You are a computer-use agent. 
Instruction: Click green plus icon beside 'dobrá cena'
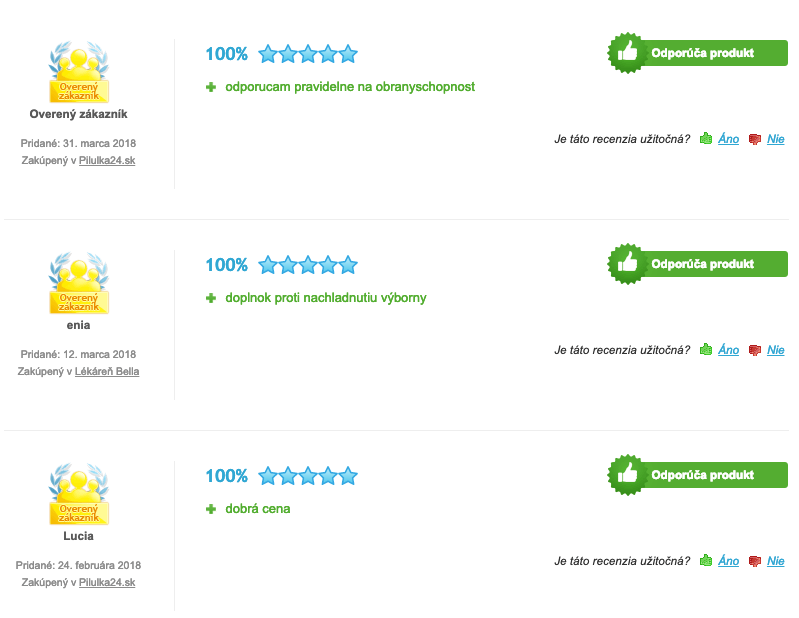(x=211, y=509)
